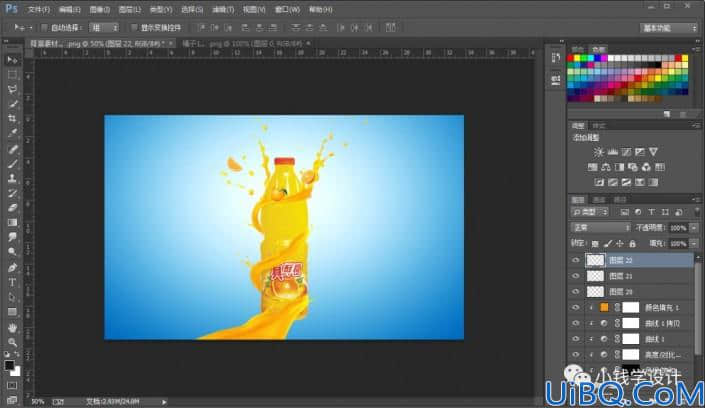Select the Rectangle shape tool

click(12, 312)
